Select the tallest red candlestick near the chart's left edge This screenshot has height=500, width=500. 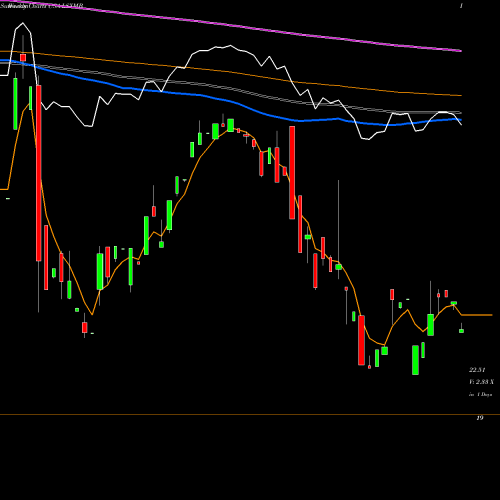coord(39,173)
